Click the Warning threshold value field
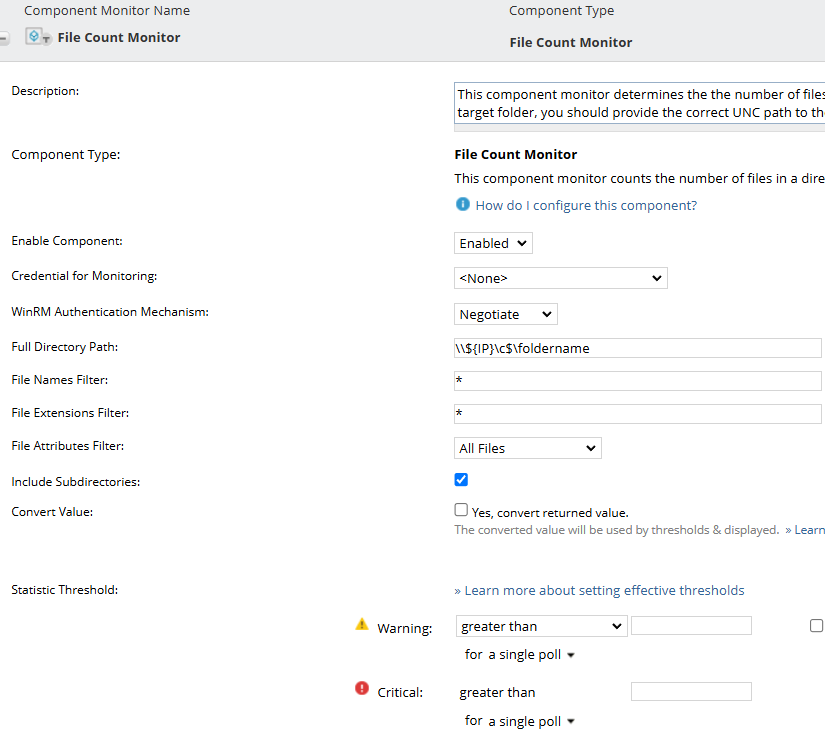Image resolution: width=825 pixels, height=742 pixels. click(691, 626)
